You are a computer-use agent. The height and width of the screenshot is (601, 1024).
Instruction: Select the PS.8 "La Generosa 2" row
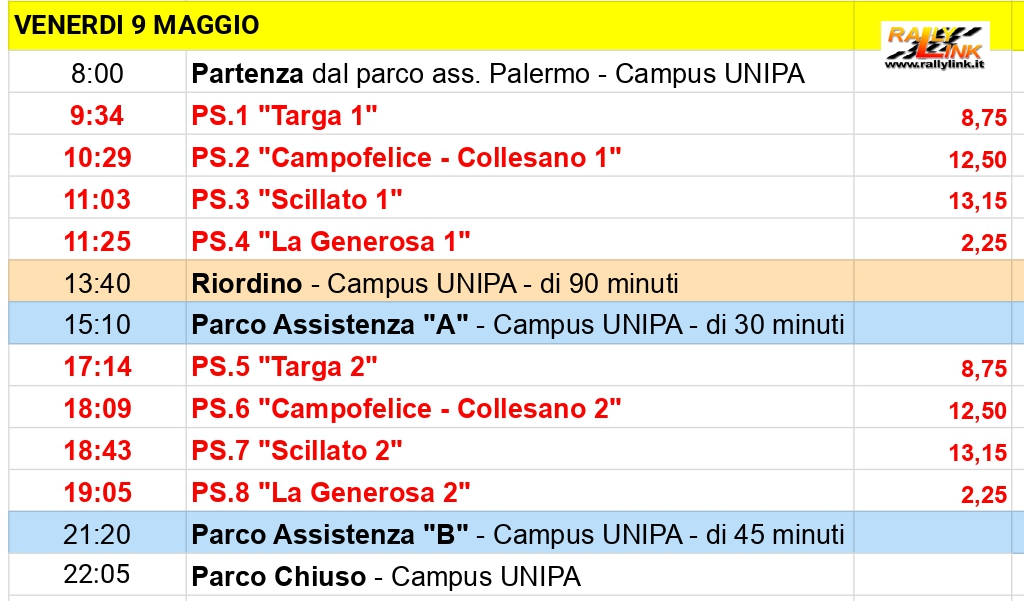(x=509, y=491)
